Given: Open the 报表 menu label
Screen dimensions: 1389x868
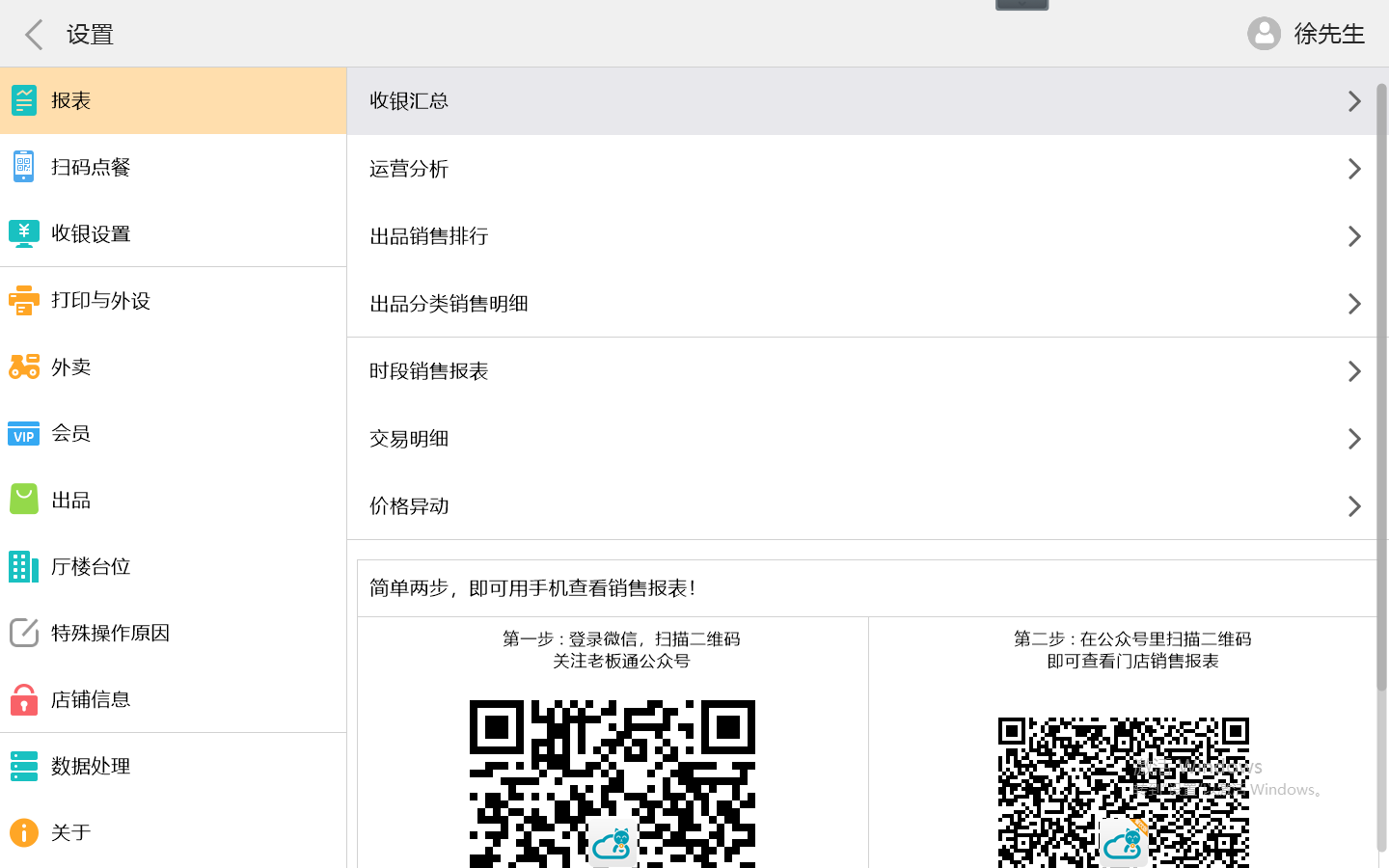Looking at the screenshot, I should (70, 100).
